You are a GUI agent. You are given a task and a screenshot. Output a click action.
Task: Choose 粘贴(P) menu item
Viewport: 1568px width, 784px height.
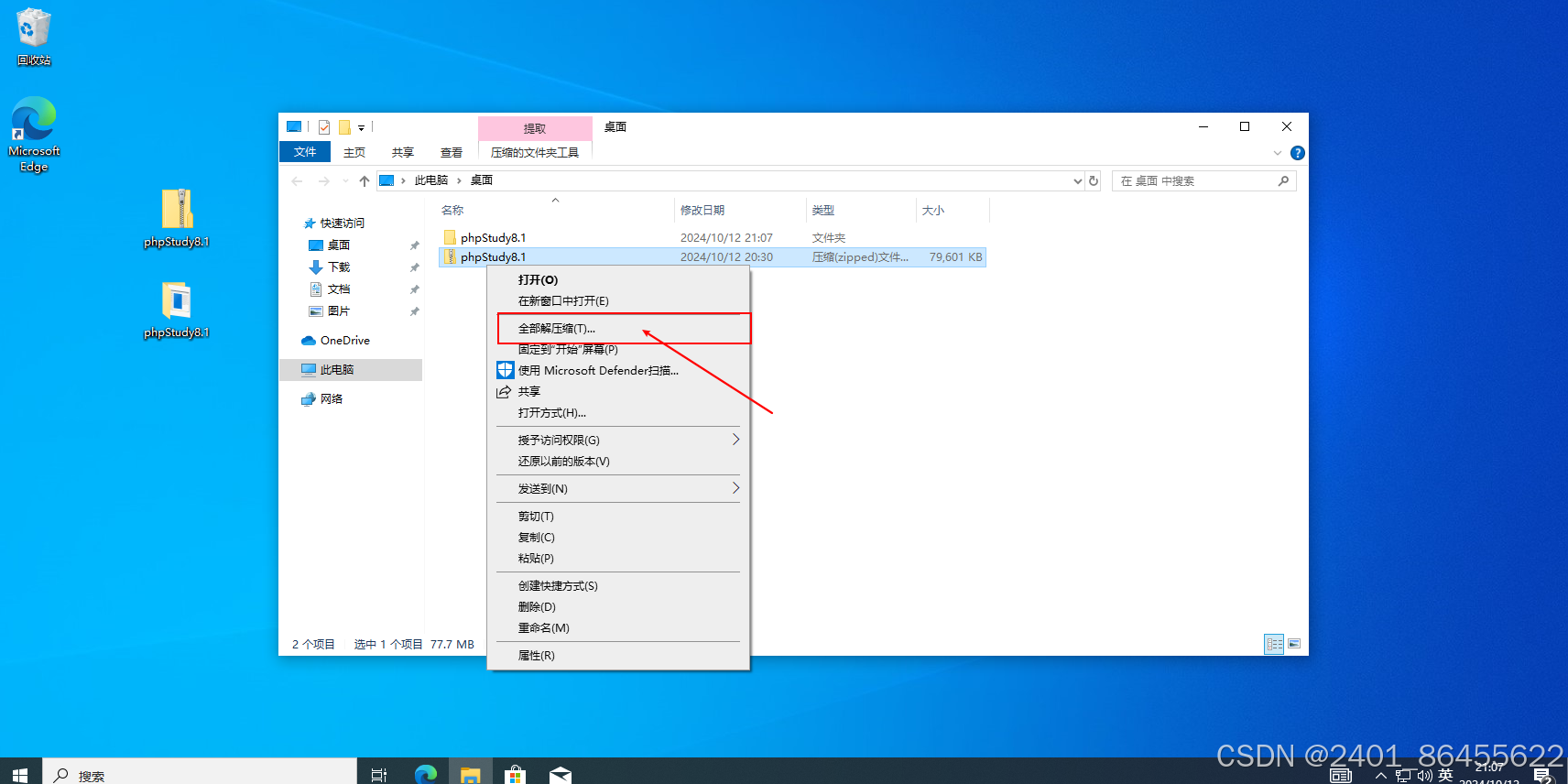point(618,559)
